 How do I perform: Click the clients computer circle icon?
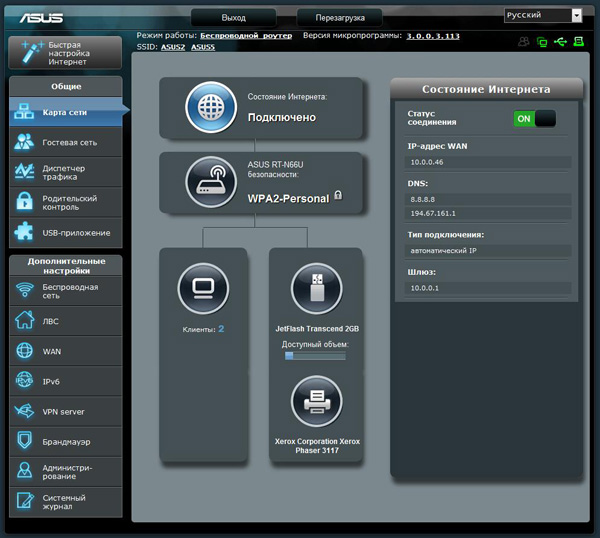[203, 288]
